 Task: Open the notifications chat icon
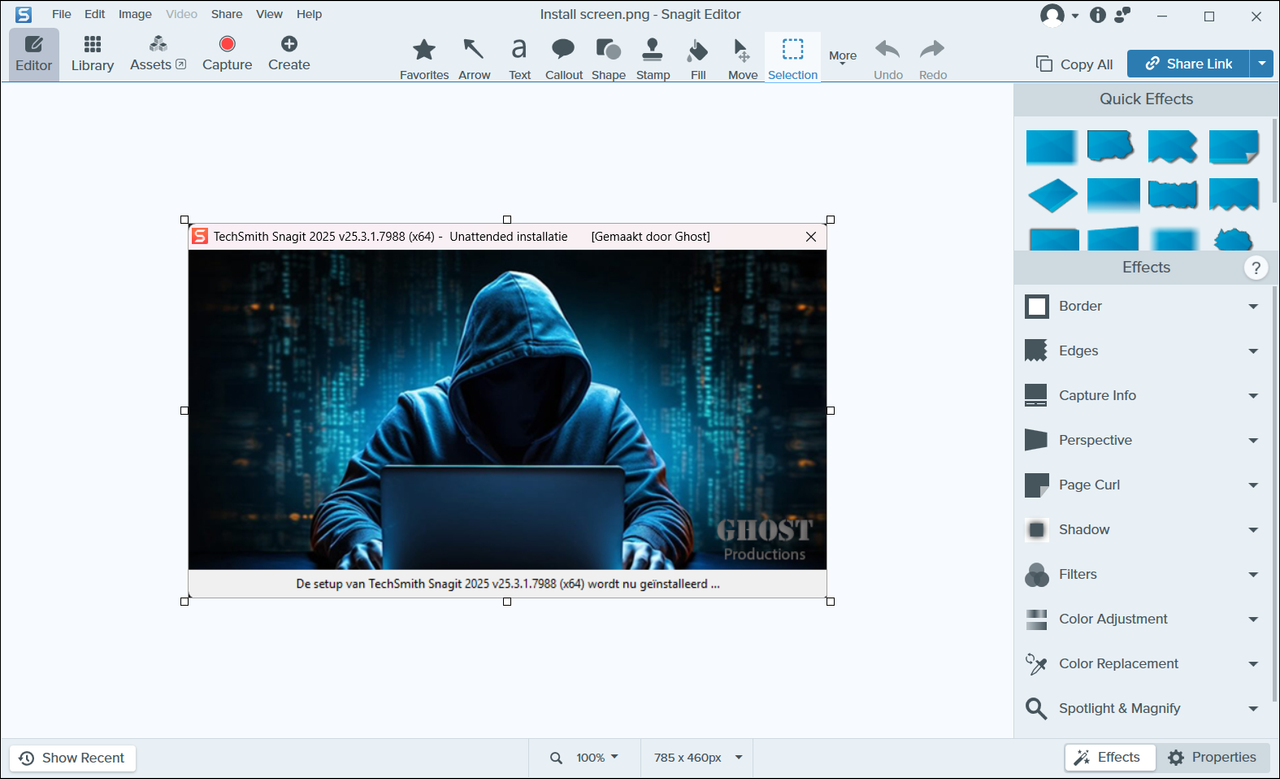click(x=1122, y=15)
